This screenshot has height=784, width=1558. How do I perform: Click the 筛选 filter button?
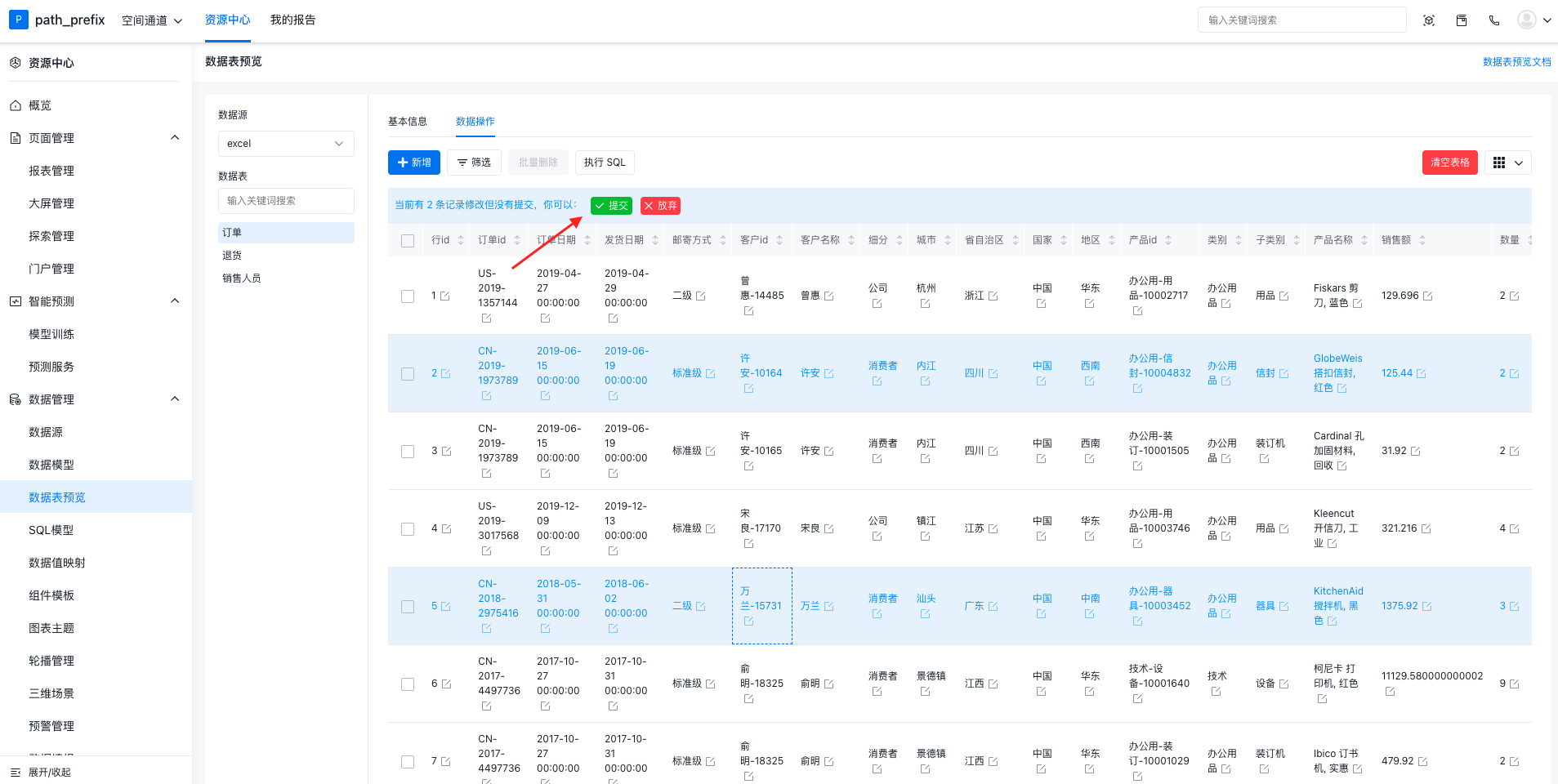tap(474, 163)
